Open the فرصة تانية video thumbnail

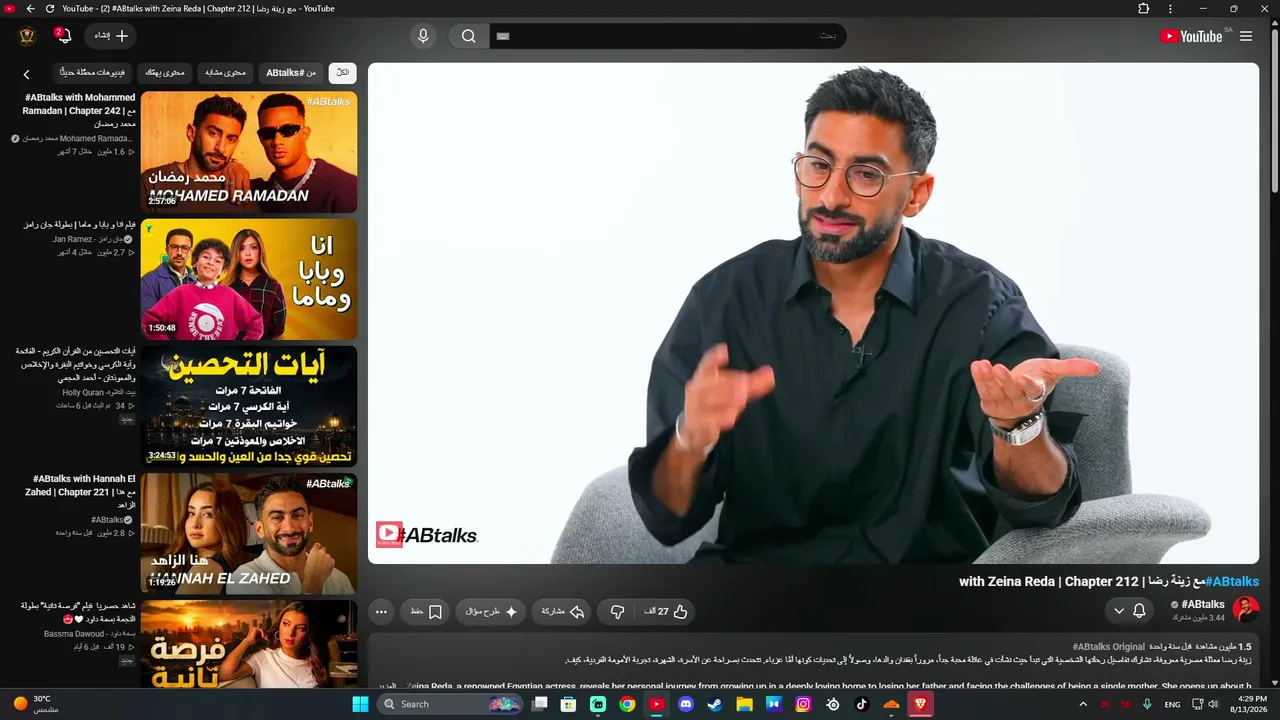[x=249, y=644]
